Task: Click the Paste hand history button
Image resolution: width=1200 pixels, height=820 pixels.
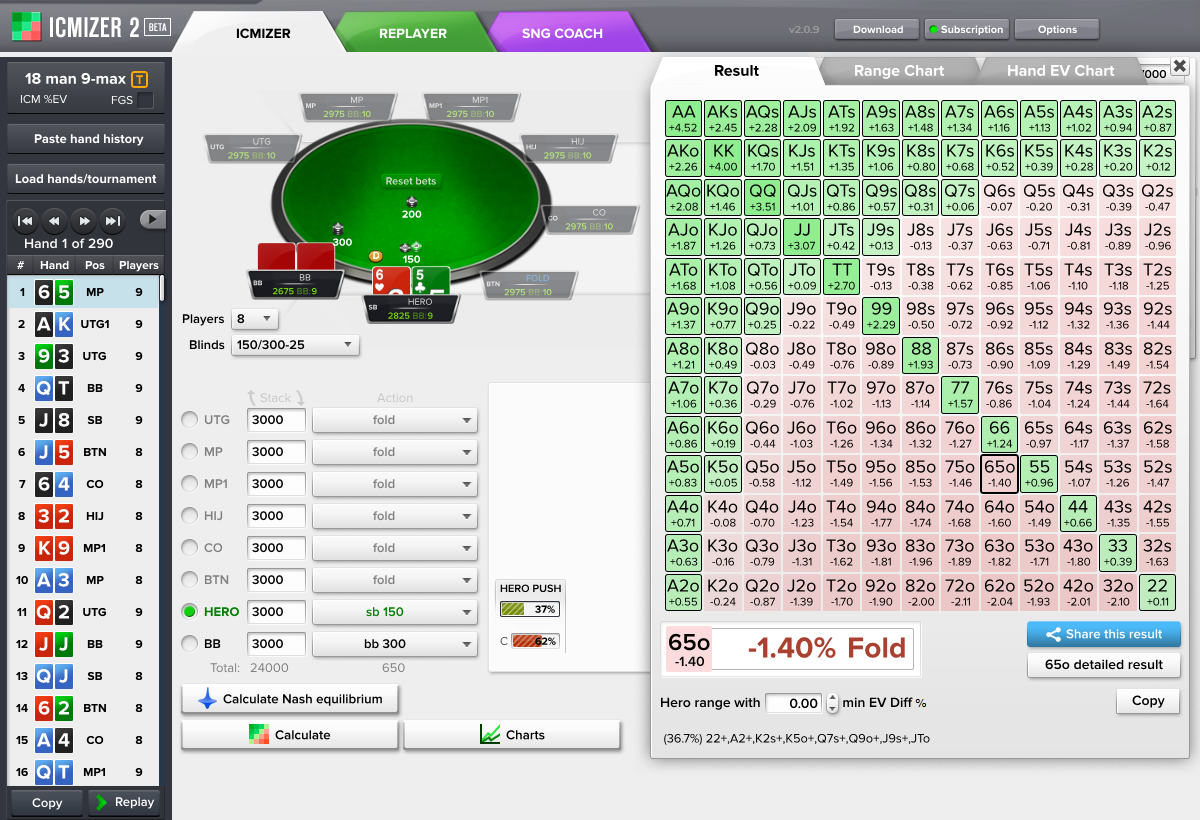Action: click(x=88, y=139)
